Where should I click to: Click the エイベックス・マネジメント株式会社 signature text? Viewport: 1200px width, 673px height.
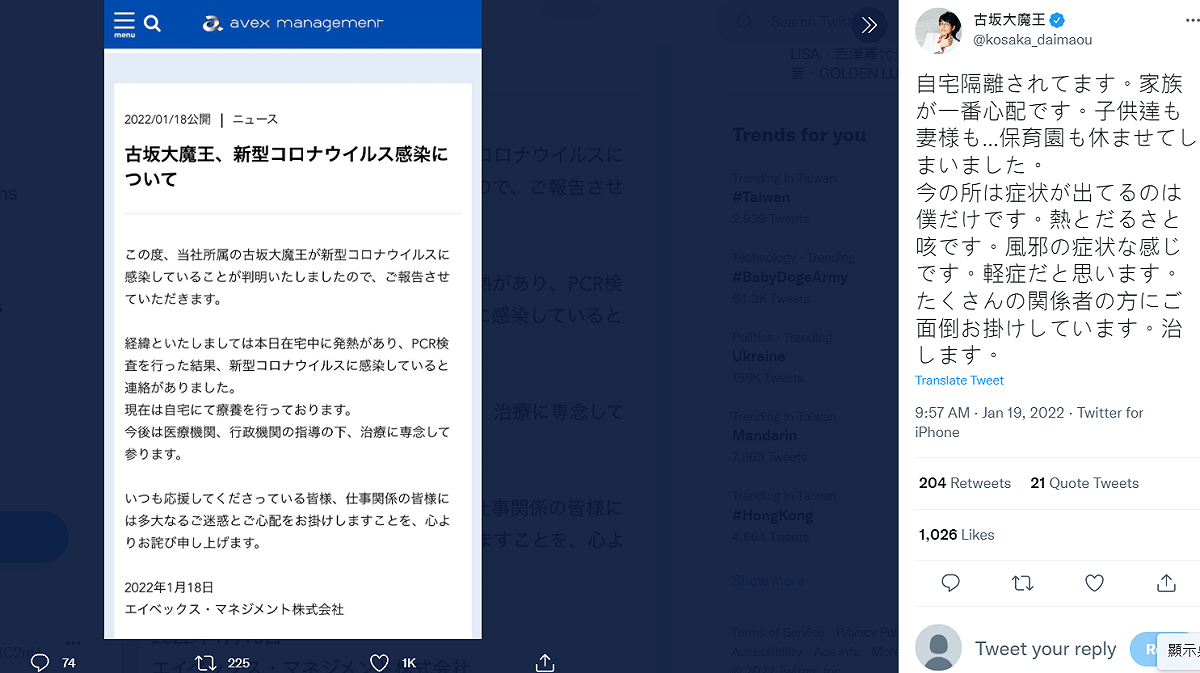pyautogui.click(x=234, y=609)
